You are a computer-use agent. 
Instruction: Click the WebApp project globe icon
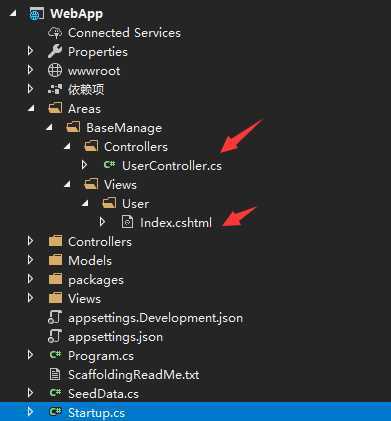36,14
